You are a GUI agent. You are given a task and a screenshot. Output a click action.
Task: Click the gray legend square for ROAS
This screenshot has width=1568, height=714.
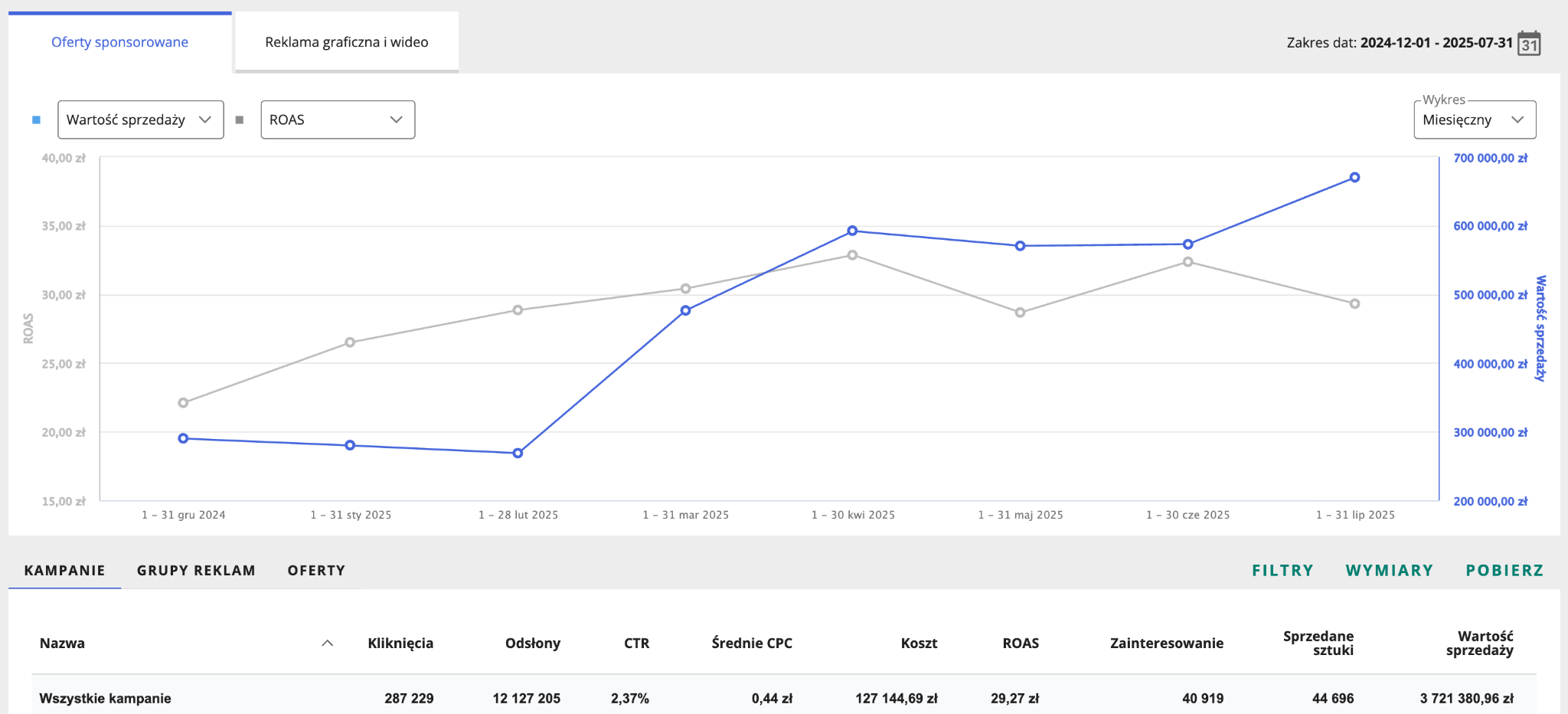tap(240, 120)
